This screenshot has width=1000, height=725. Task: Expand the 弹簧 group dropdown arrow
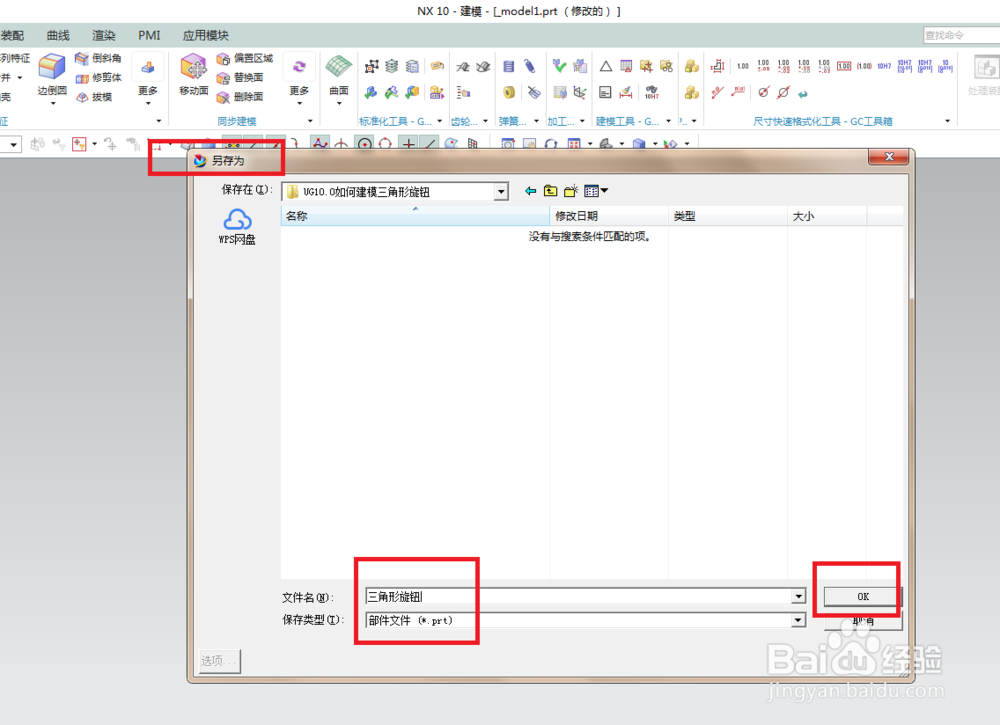pyautogui.click(x=536, y=121)
